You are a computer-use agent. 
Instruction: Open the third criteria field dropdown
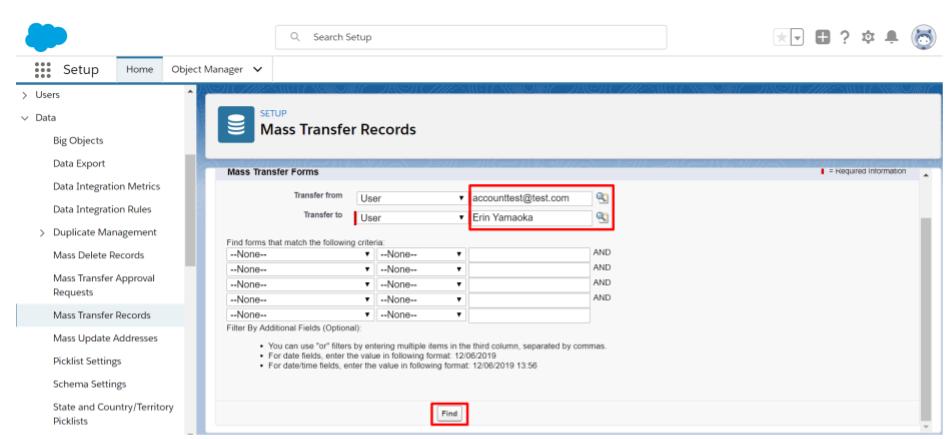click(x=300, y=284)
